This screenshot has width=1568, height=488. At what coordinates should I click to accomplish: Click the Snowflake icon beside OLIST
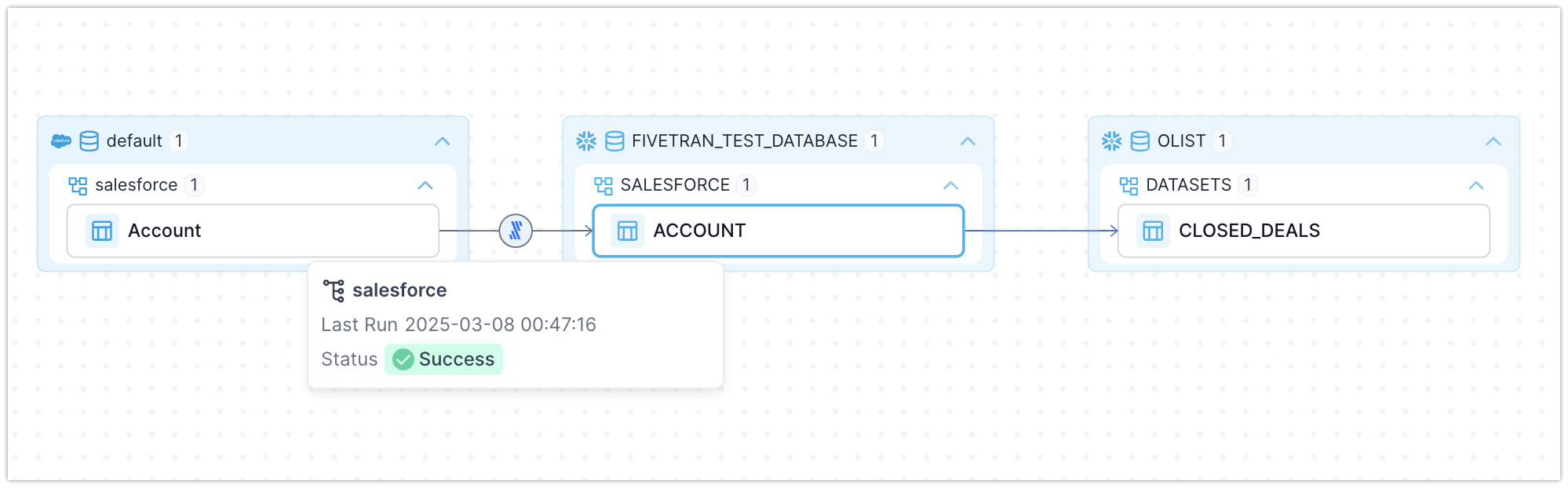pos(1111,141)
